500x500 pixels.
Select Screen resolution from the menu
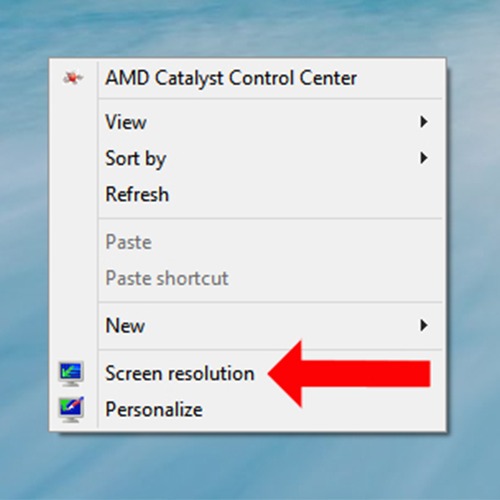point(247,373)
